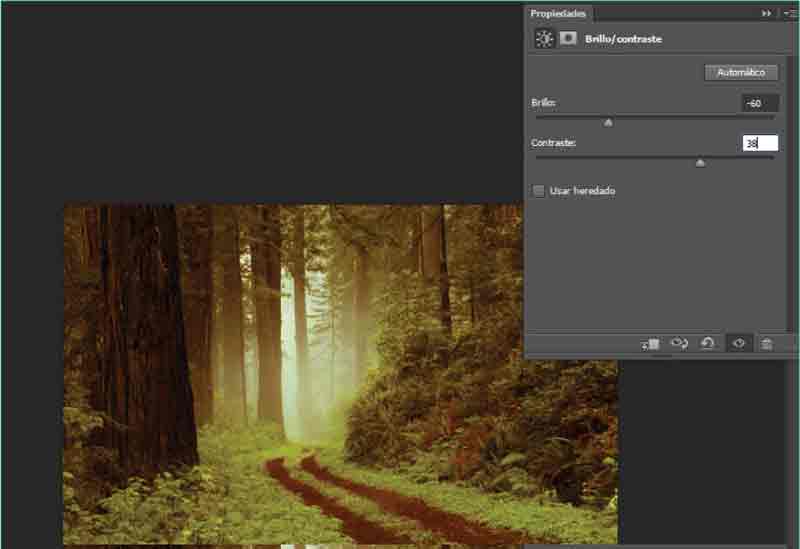The width and height of the screenshot is (800, 549).
Task: Click the Usar heredado label
Action: pyautogui.click(x=582, y=190)
